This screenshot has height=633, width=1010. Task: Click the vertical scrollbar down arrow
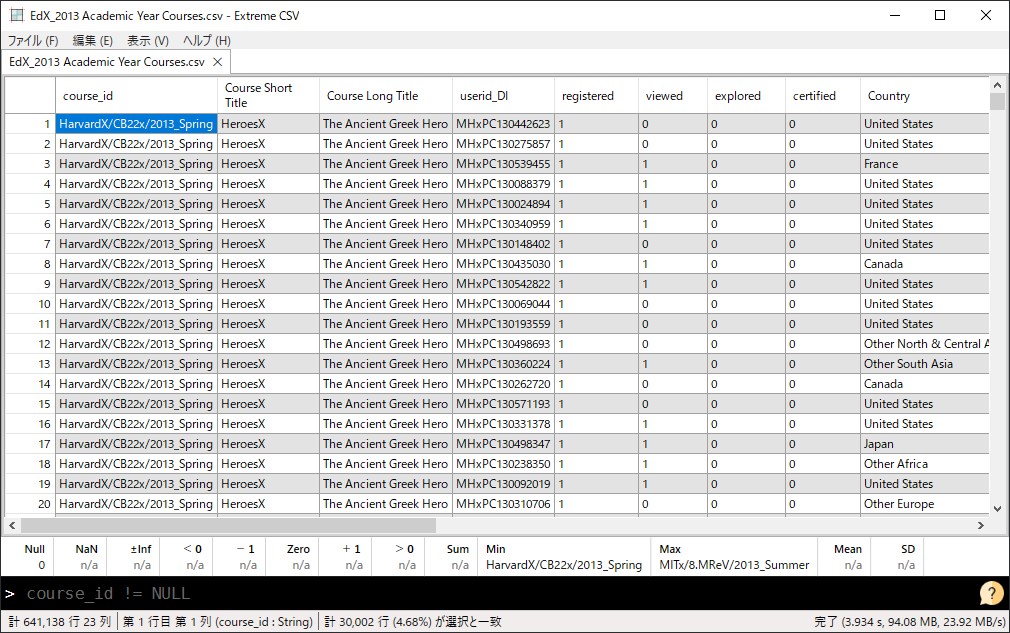click(x=997, y=508)
